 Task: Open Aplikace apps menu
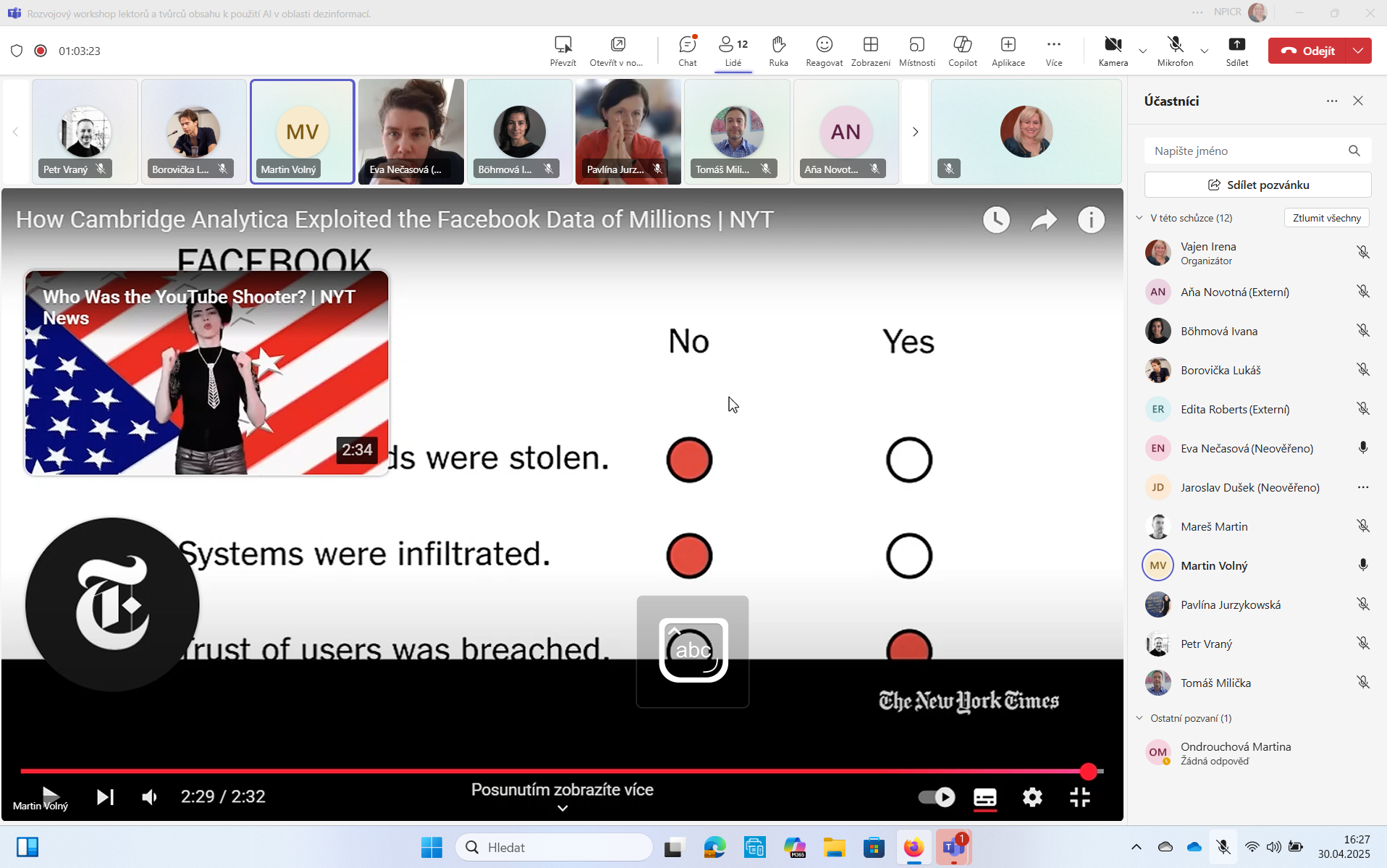1008,51
